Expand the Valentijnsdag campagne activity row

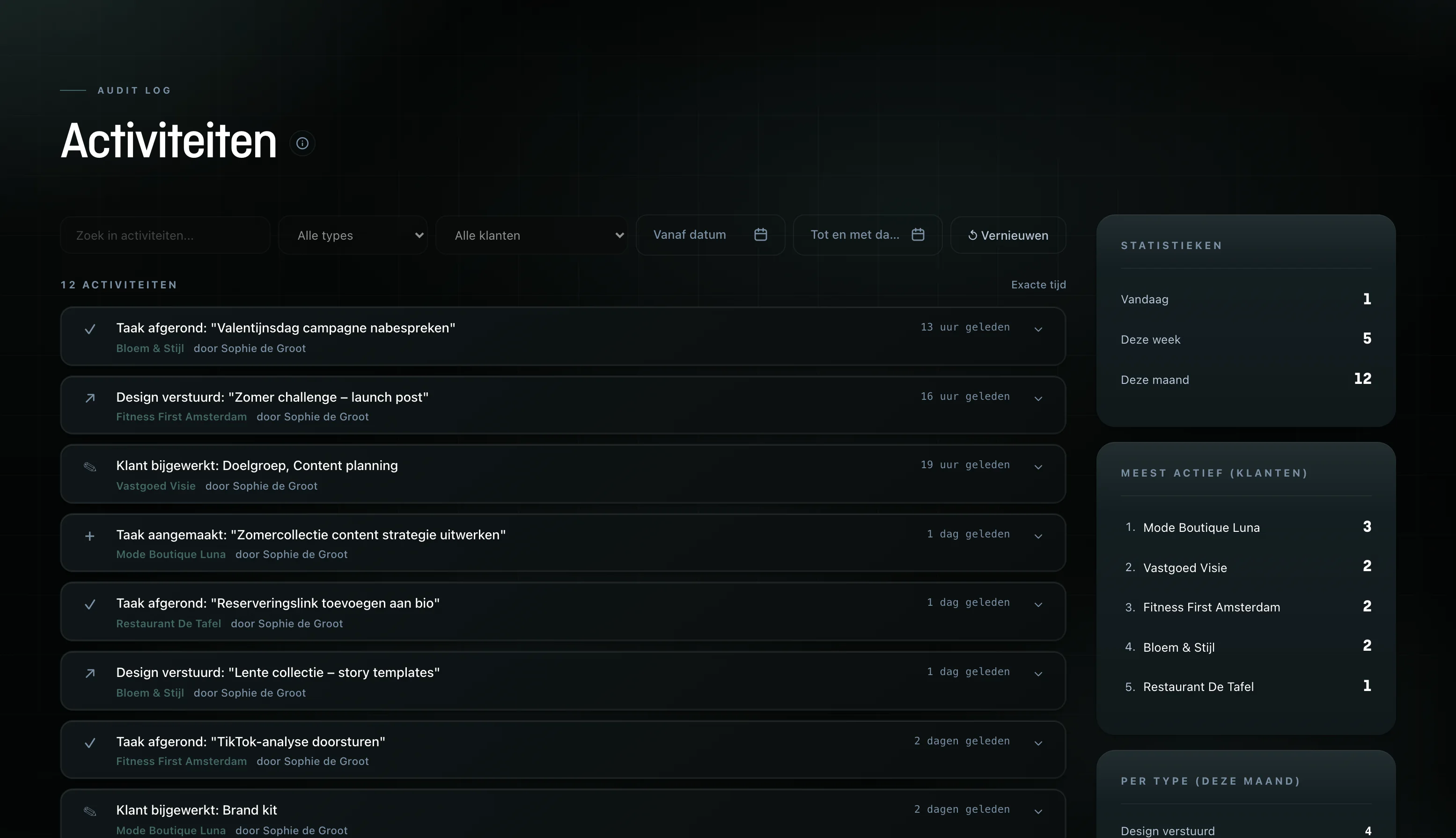pyautogui.click(x=1038, y=329)
